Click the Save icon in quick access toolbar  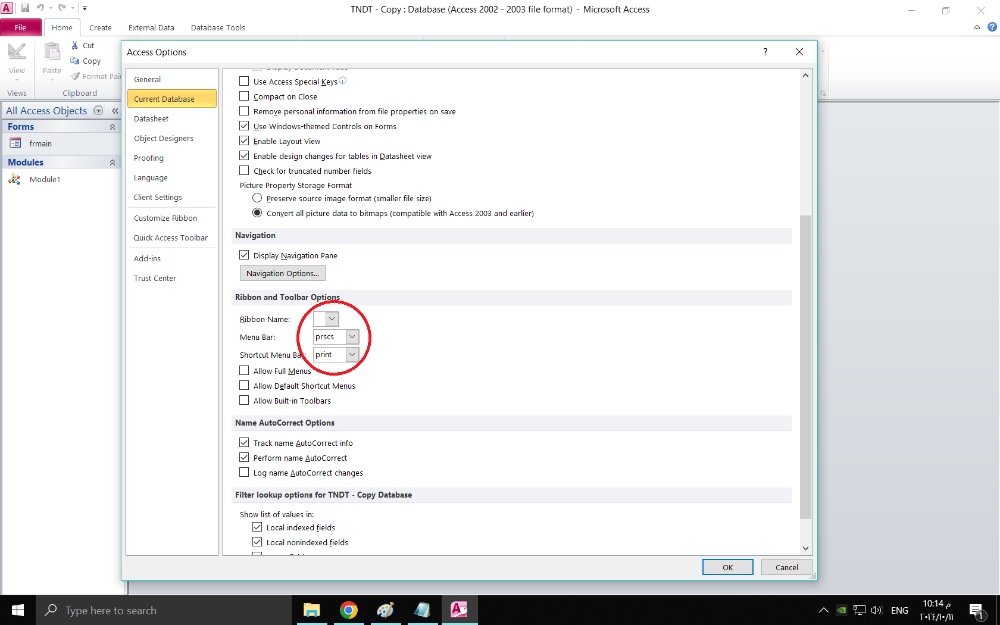pyautogui.click(x=25, y=8)
